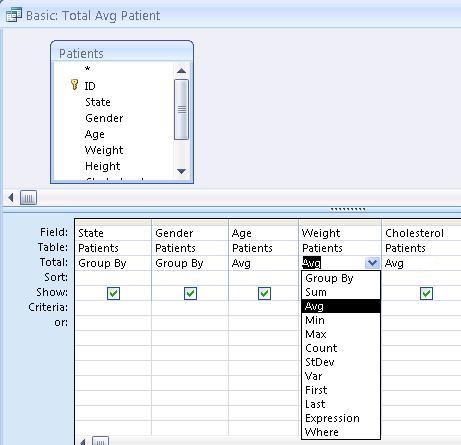Screen dimensions: 461x445
Task: Click the Weight Field cell in the grid
Action: coord(340,233)
